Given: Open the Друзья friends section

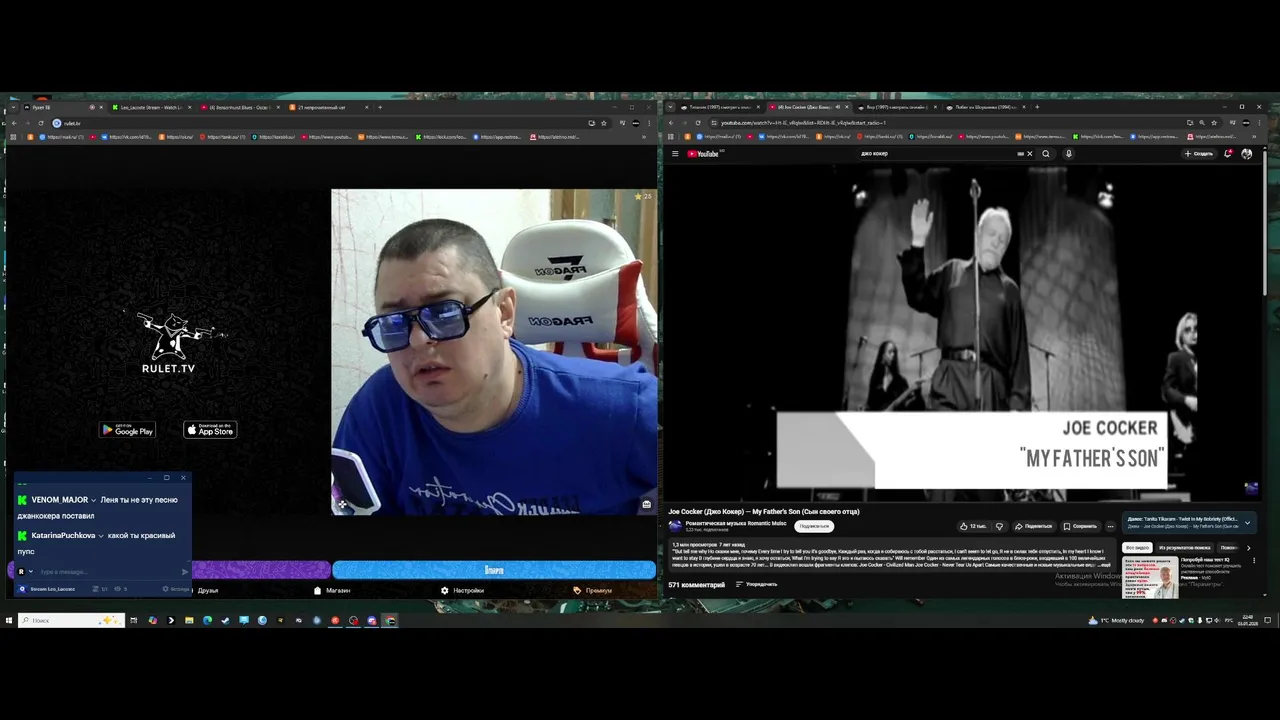Looking at the screenshot, I should (208, 591).
